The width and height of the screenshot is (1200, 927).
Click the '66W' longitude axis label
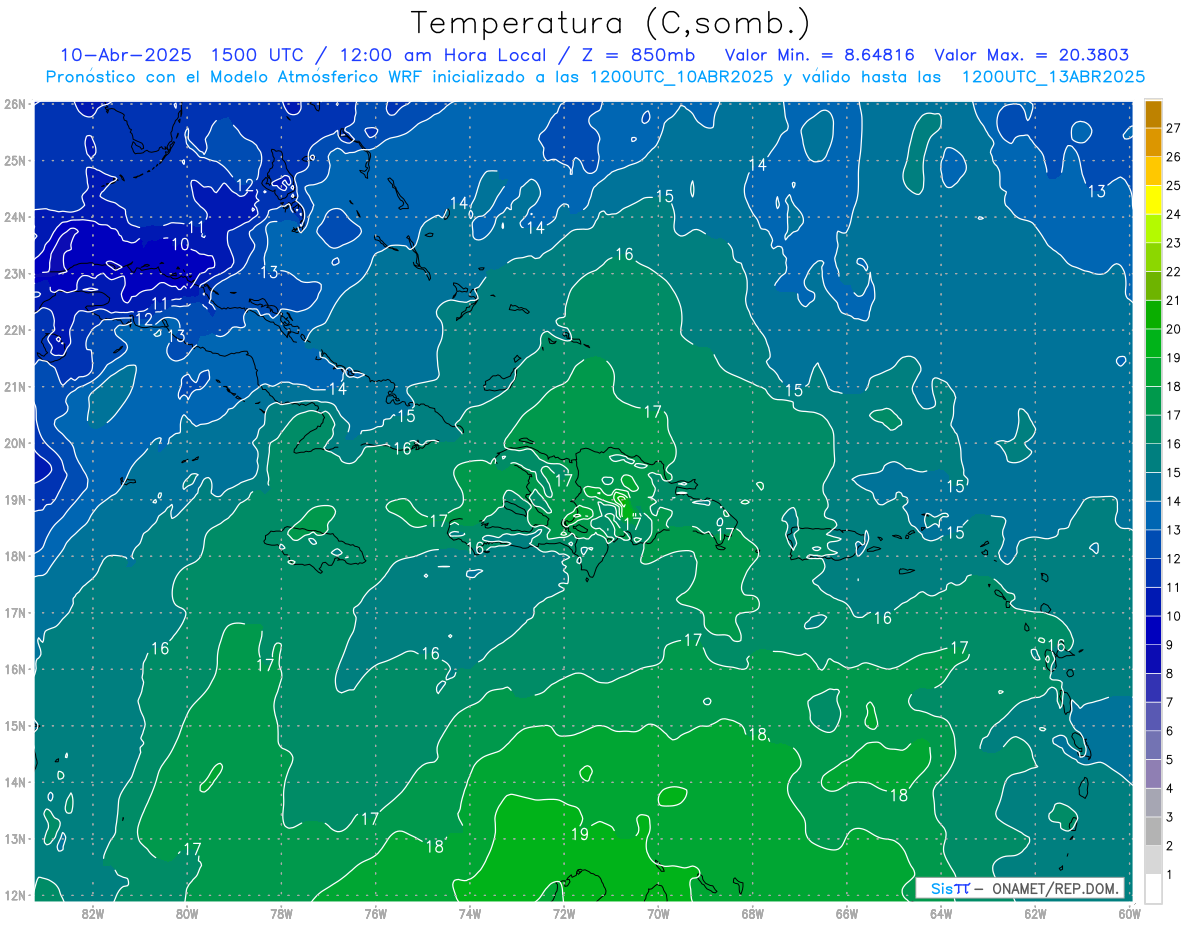[847, 912]
